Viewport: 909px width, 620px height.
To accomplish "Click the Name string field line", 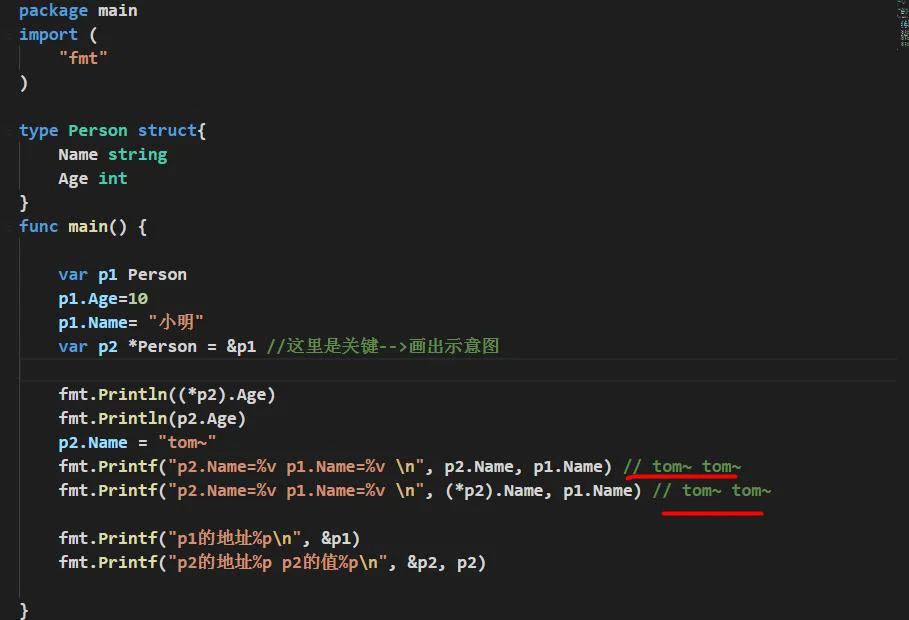I will click(x=112, y=155).
